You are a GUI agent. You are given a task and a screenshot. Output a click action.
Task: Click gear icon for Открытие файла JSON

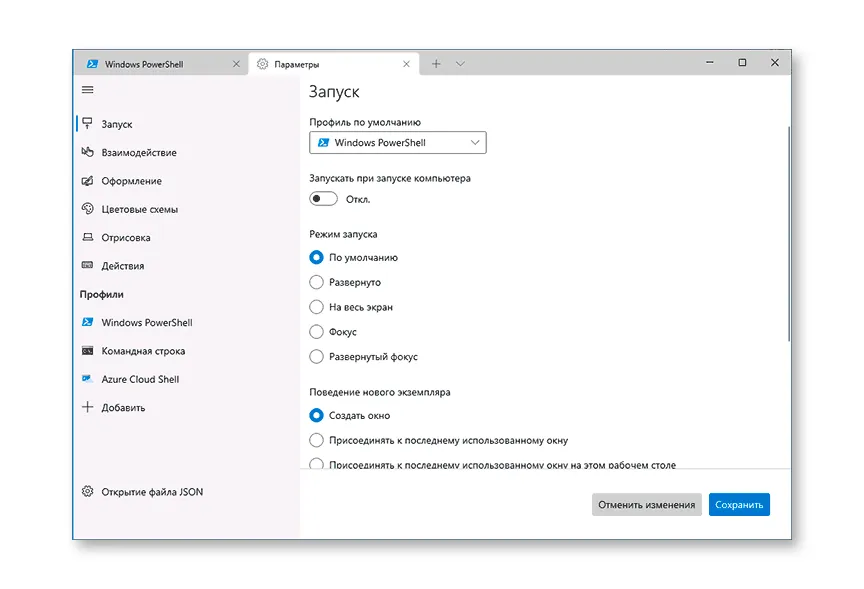pyautogui.click(x=88, y=492)
